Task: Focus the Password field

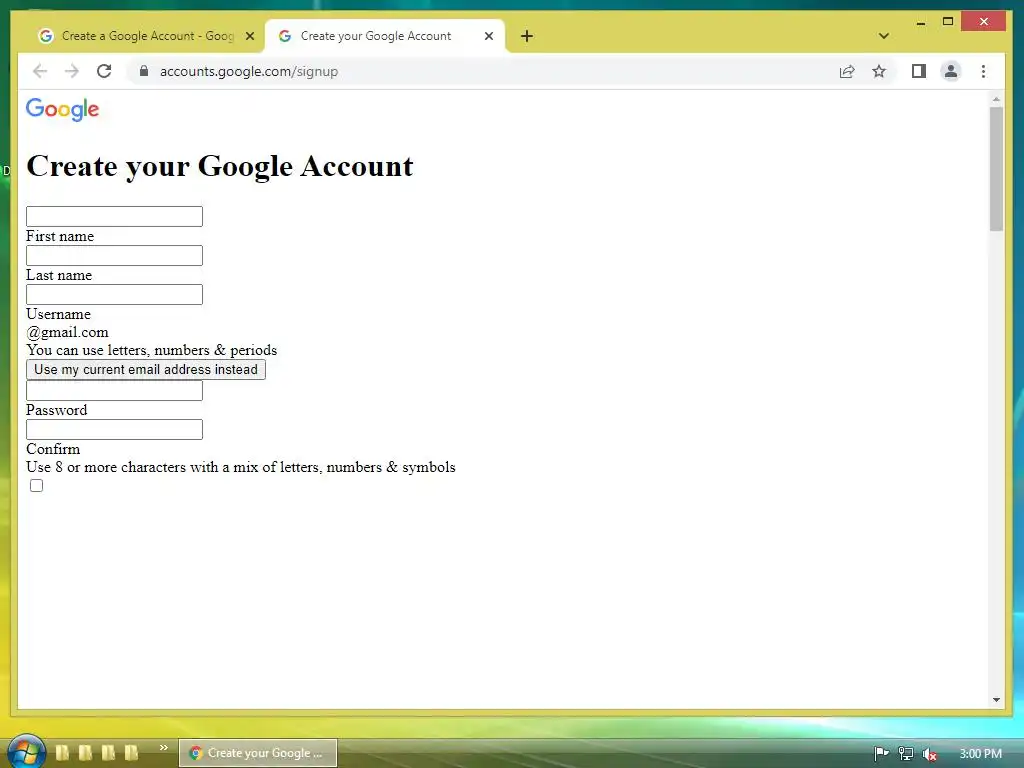Action: pyautogui.click(x=114, y=391)
